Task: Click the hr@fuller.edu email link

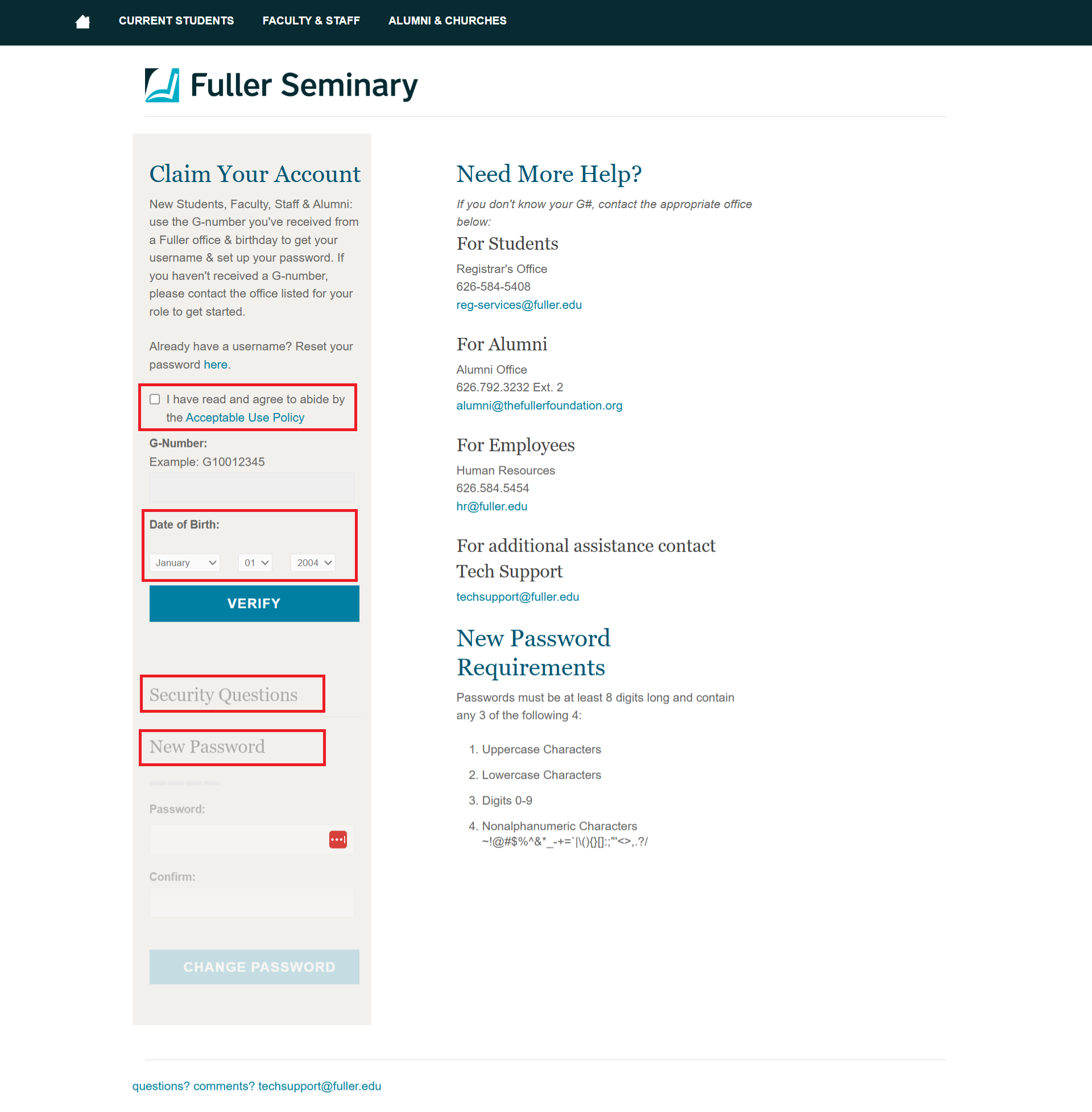Action: point(491,506)
